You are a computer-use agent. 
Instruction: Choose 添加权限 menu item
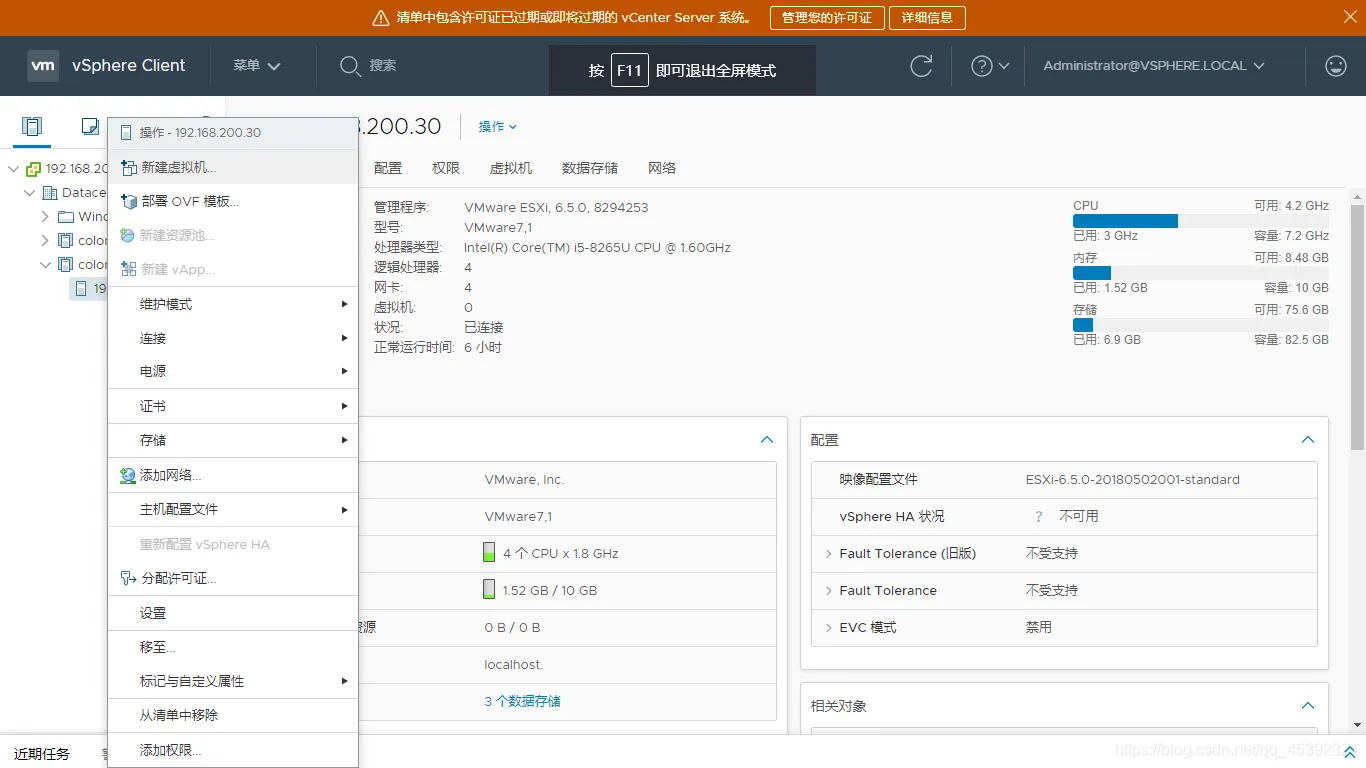[233, 750]
